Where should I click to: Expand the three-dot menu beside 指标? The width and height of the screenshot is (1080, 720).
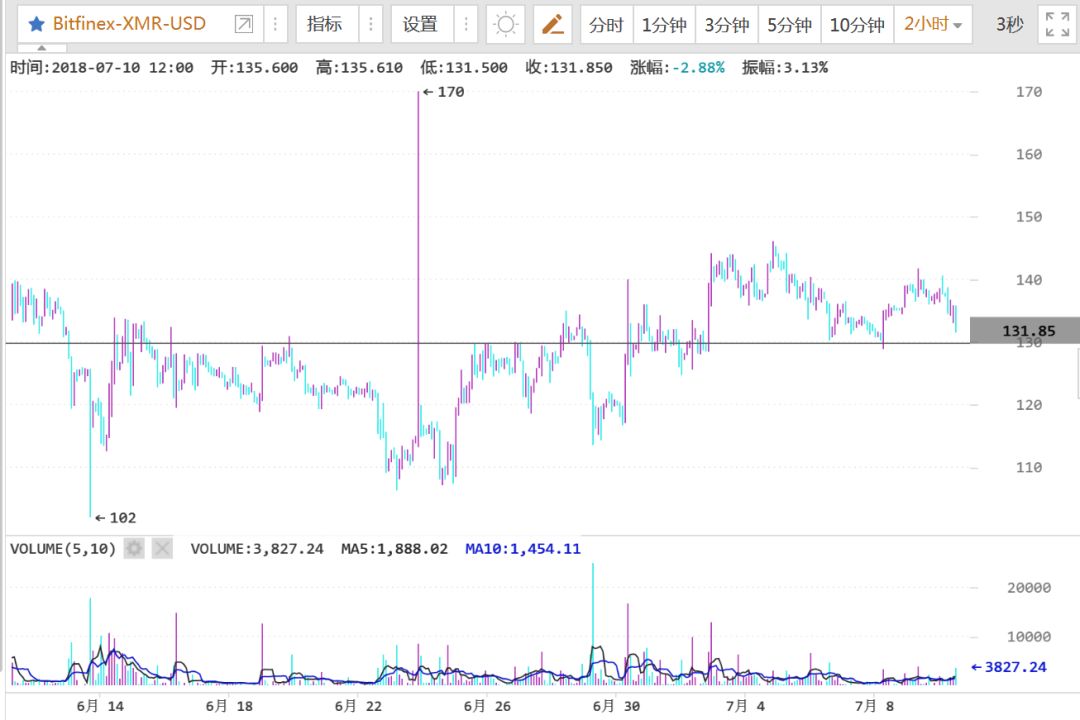click(x=371, y=24)
